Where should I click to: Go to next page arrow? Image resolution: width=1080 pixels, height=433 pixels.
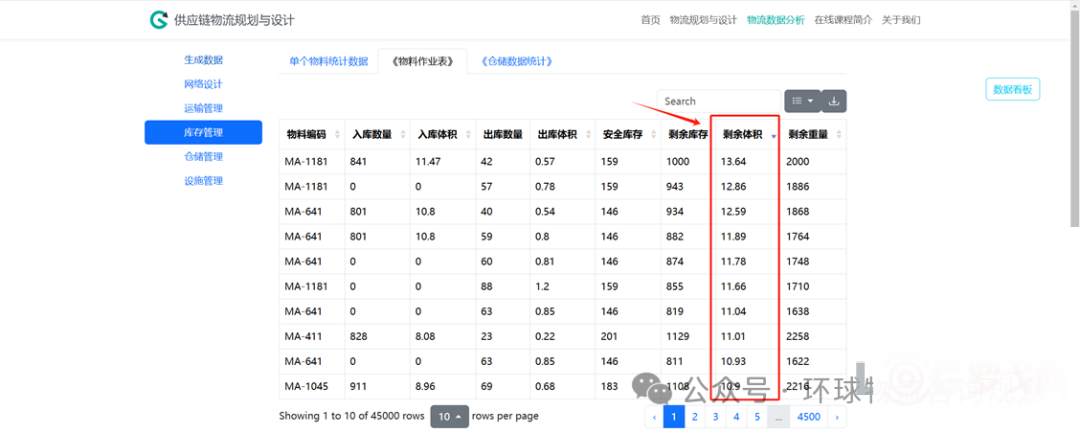(x=837, y=416)
